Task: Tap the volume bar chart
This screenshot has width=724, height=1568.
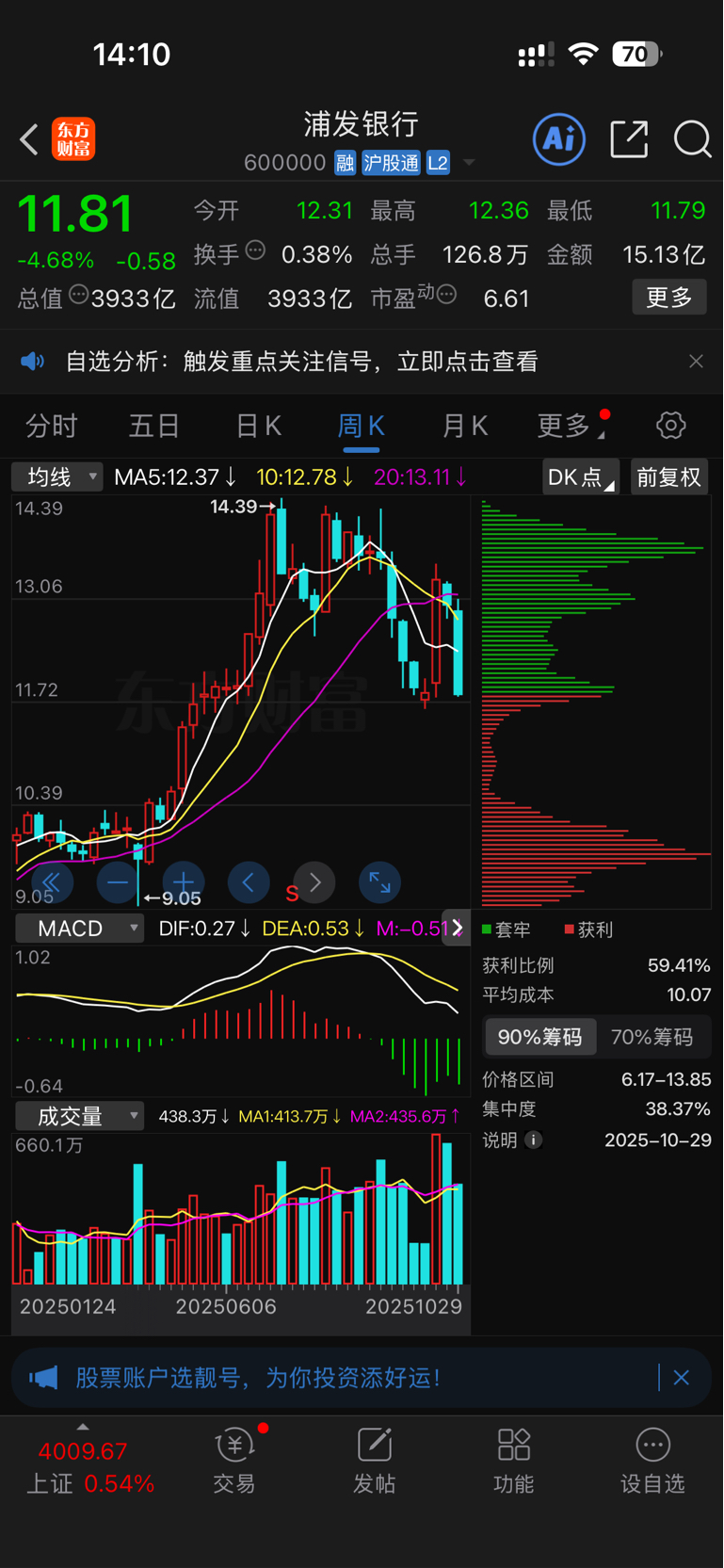Action: pyautogui.click(x=241, y=1211)
